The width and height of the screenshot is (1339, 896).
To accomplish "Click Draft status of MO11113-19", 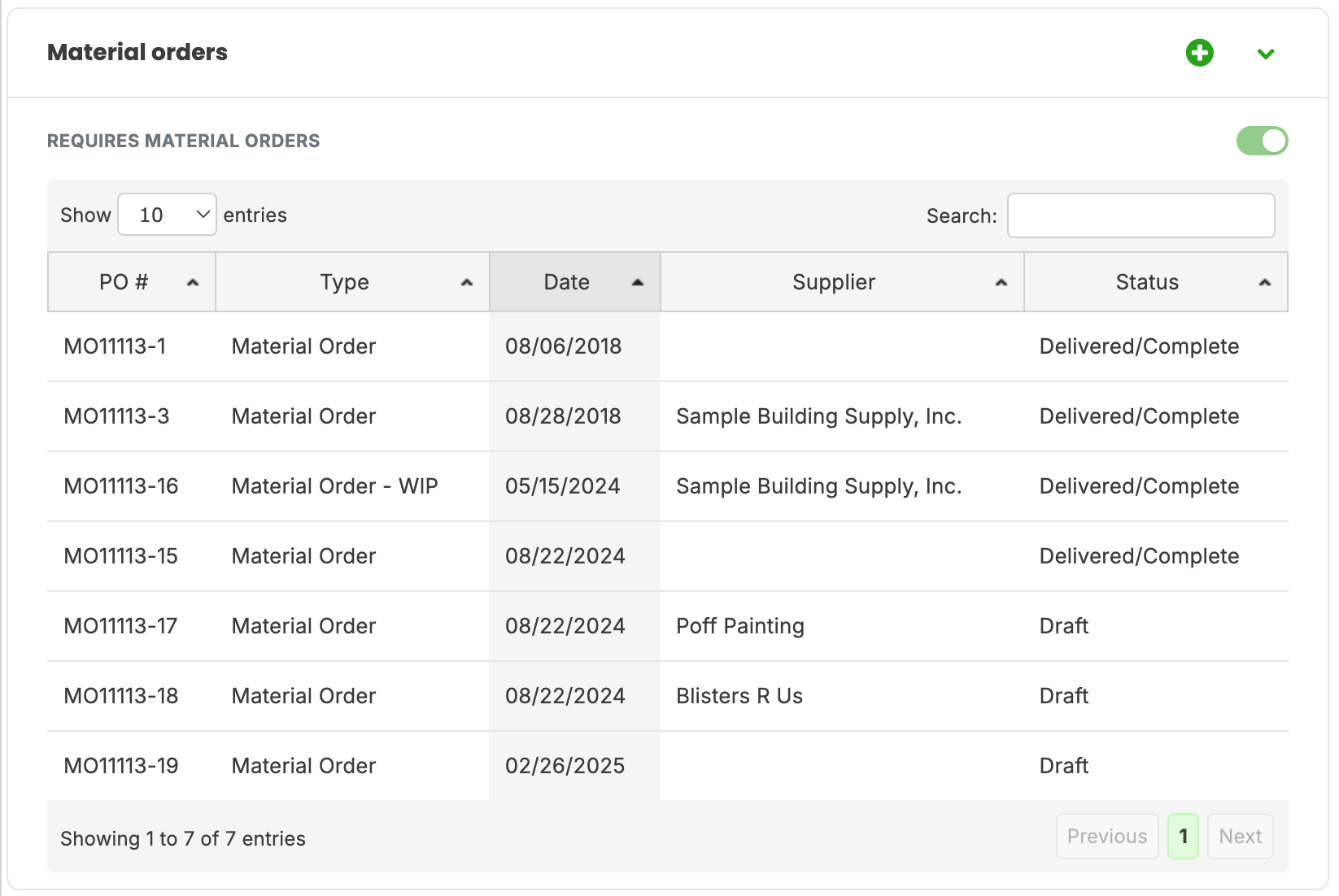I will pyautogui.click(x=1064, y=767).
